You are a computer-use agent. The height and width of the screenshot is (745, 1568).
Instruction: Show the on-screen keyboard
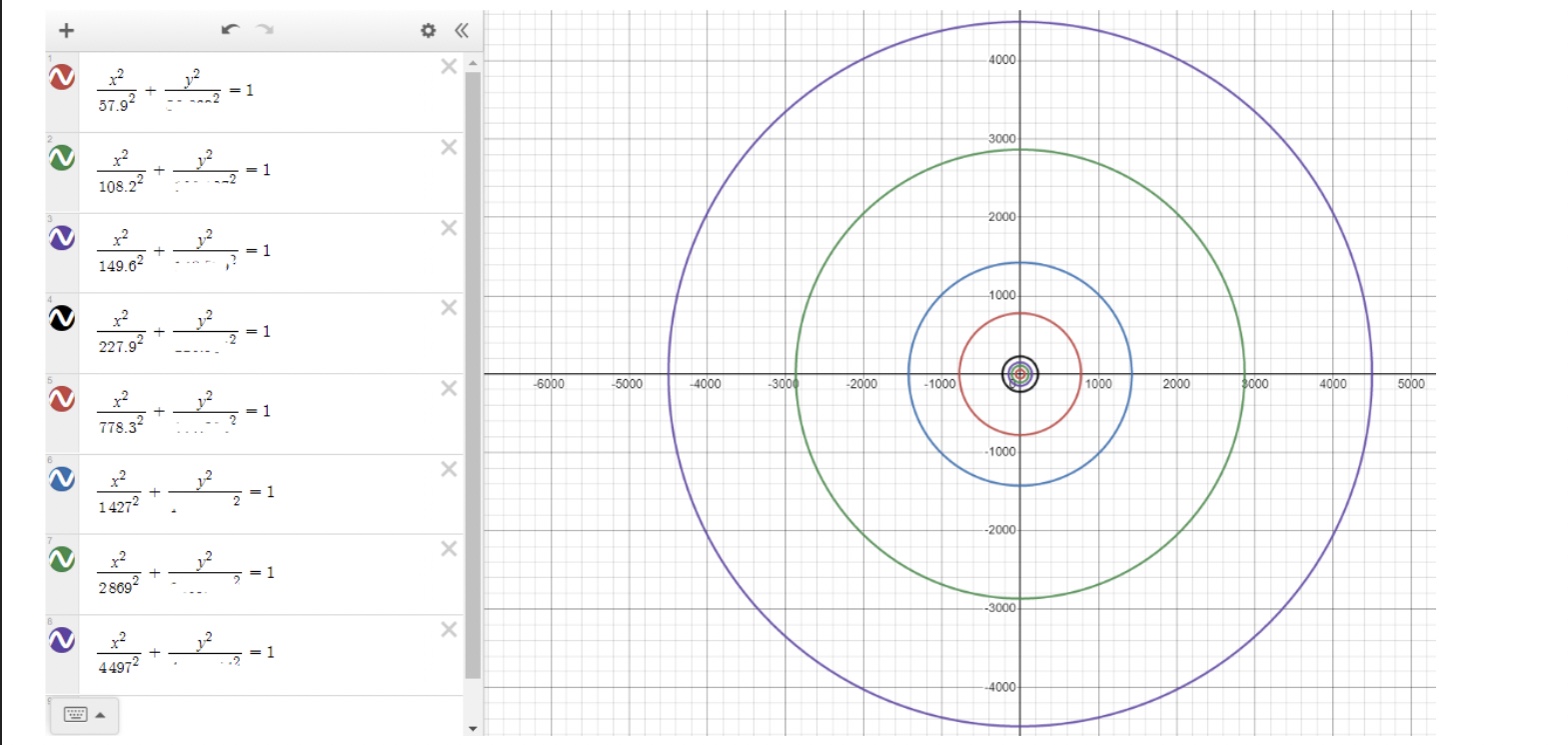point(76,714)
